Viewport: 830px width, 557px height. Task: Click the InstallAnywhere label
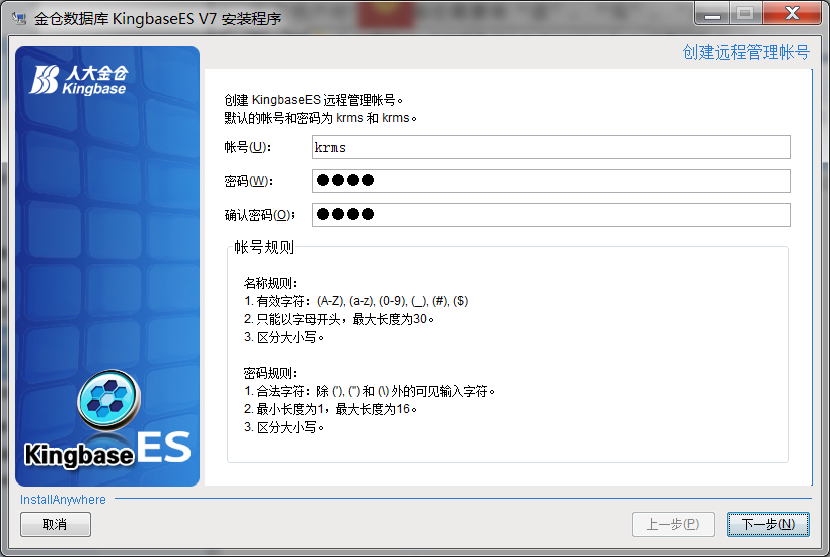click(x=62, y=500)
